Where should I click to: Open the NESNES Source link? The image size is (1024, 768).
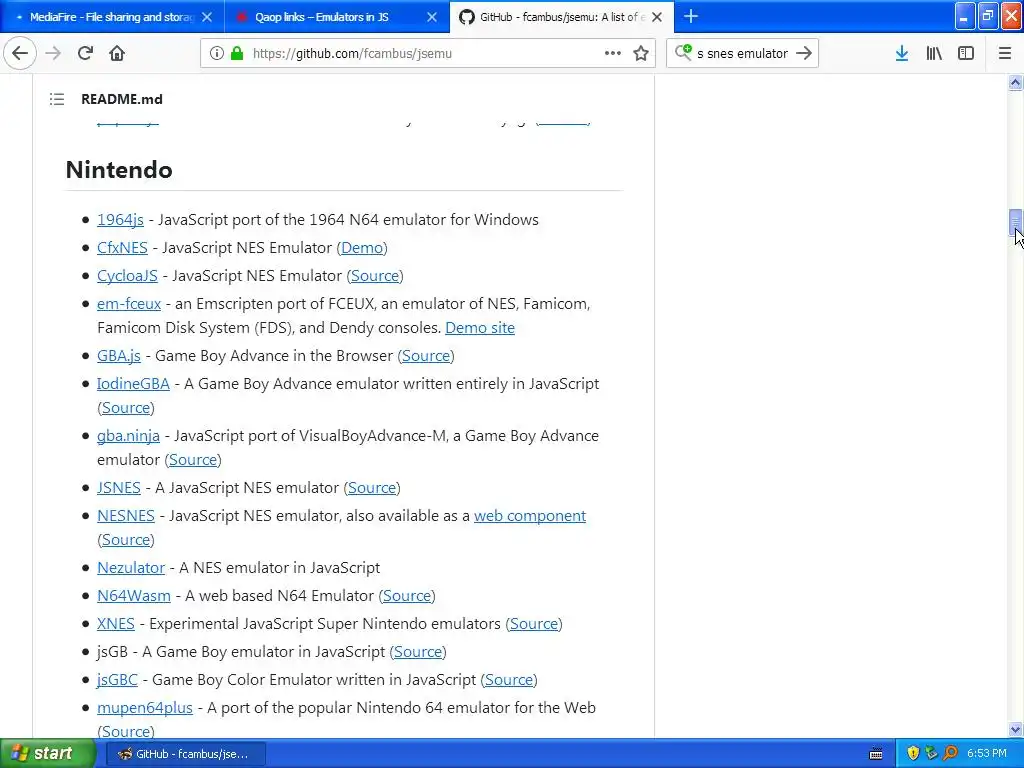pyautogui.click(x=126, y=540)
